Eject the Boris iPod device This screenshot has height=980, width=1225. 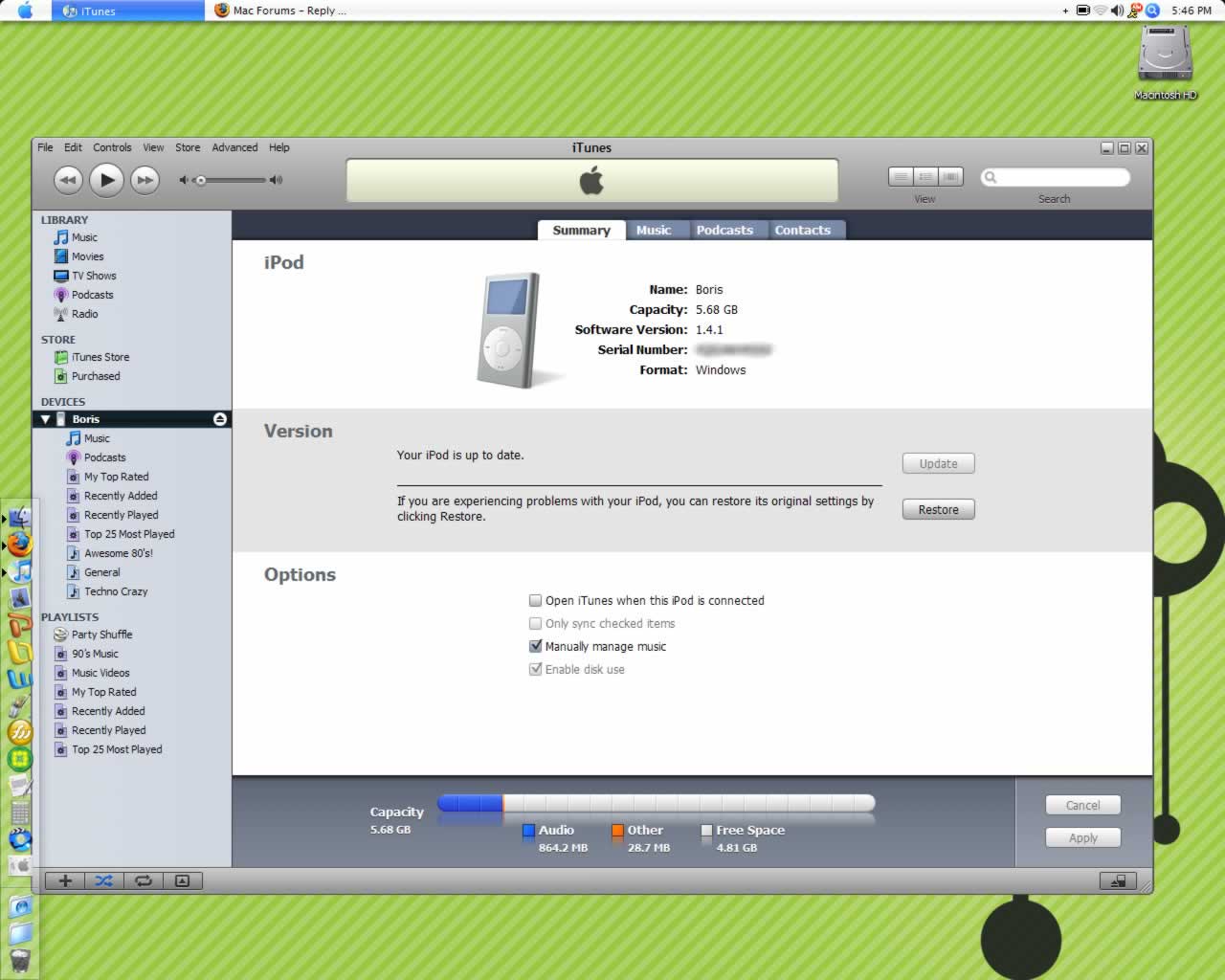point(220,419)
